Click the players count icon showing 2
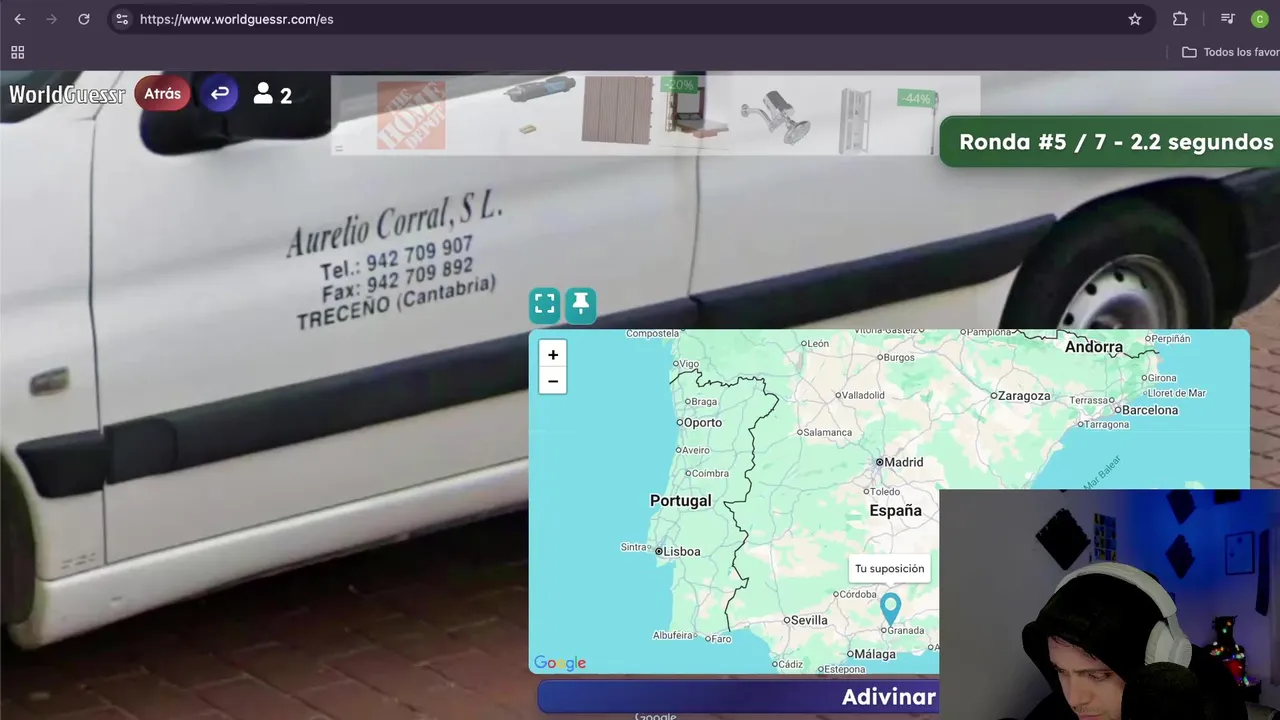 tap(272, 95)
